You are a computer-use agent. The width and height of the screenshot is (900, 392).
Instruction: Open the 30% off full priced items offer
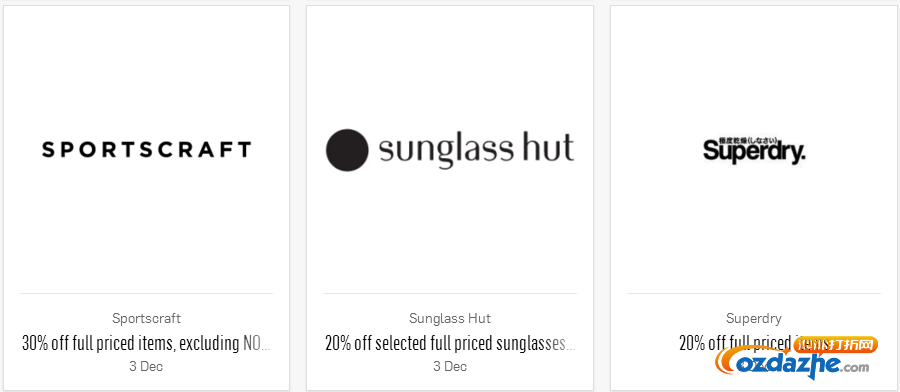[x=146, y=344]
